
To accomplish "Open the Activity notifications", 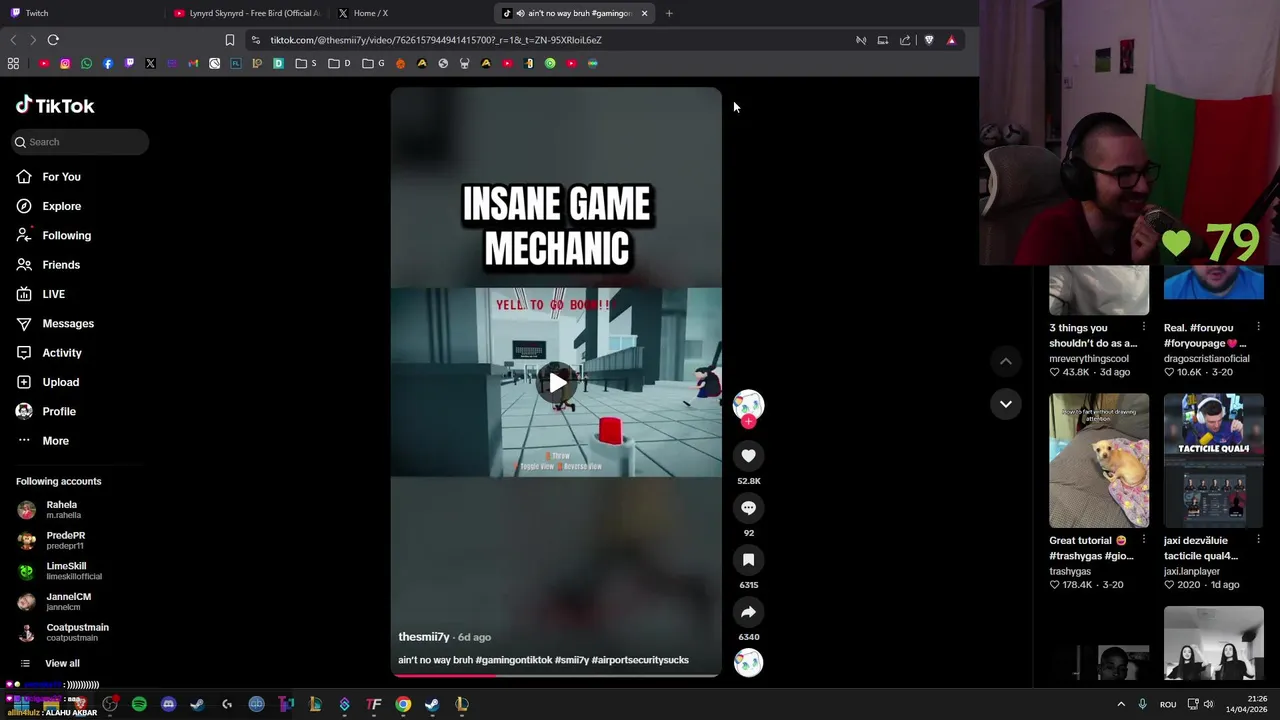I will tap(48, 353).
